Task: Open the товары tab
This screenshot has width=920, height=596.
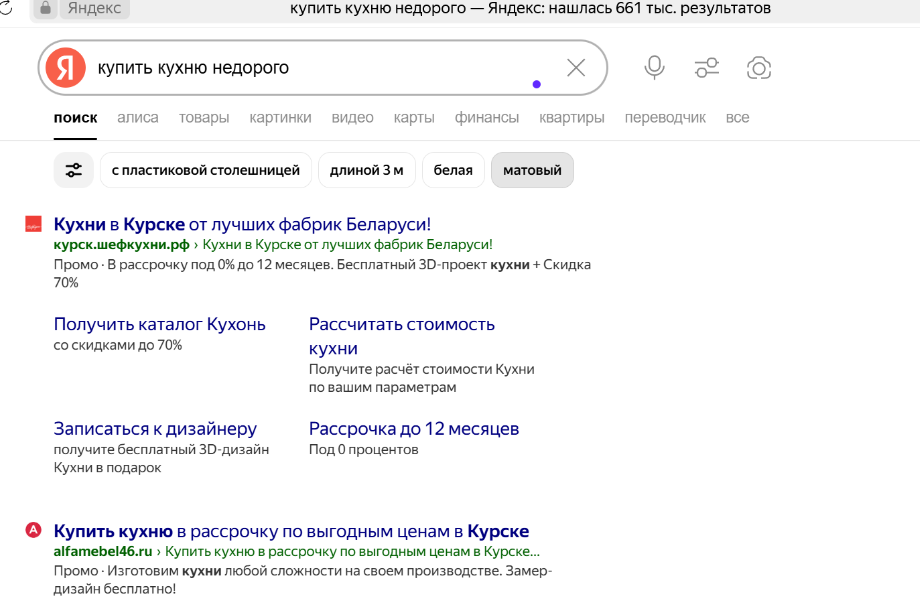Action: pos(204,118)
